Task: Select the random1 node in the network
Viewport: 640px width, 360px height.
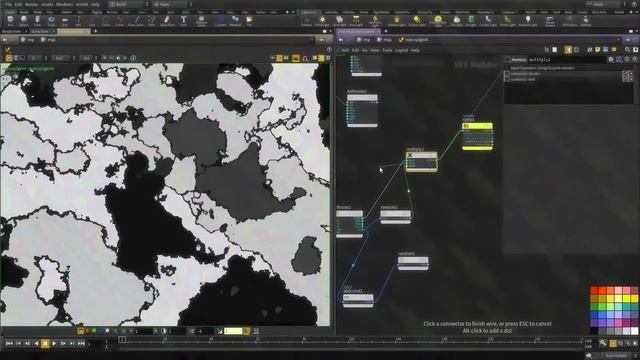Action: (413, 263)
